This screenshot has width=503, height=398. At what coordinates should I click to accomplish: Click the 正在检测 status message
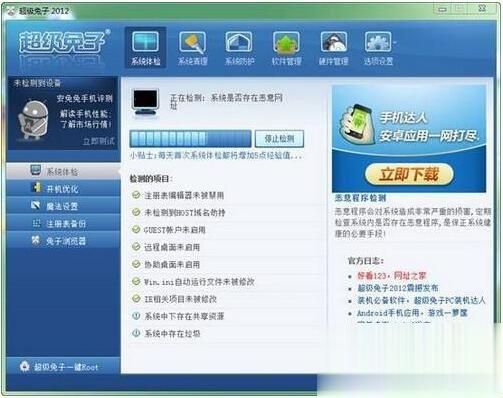pos(226,101)
